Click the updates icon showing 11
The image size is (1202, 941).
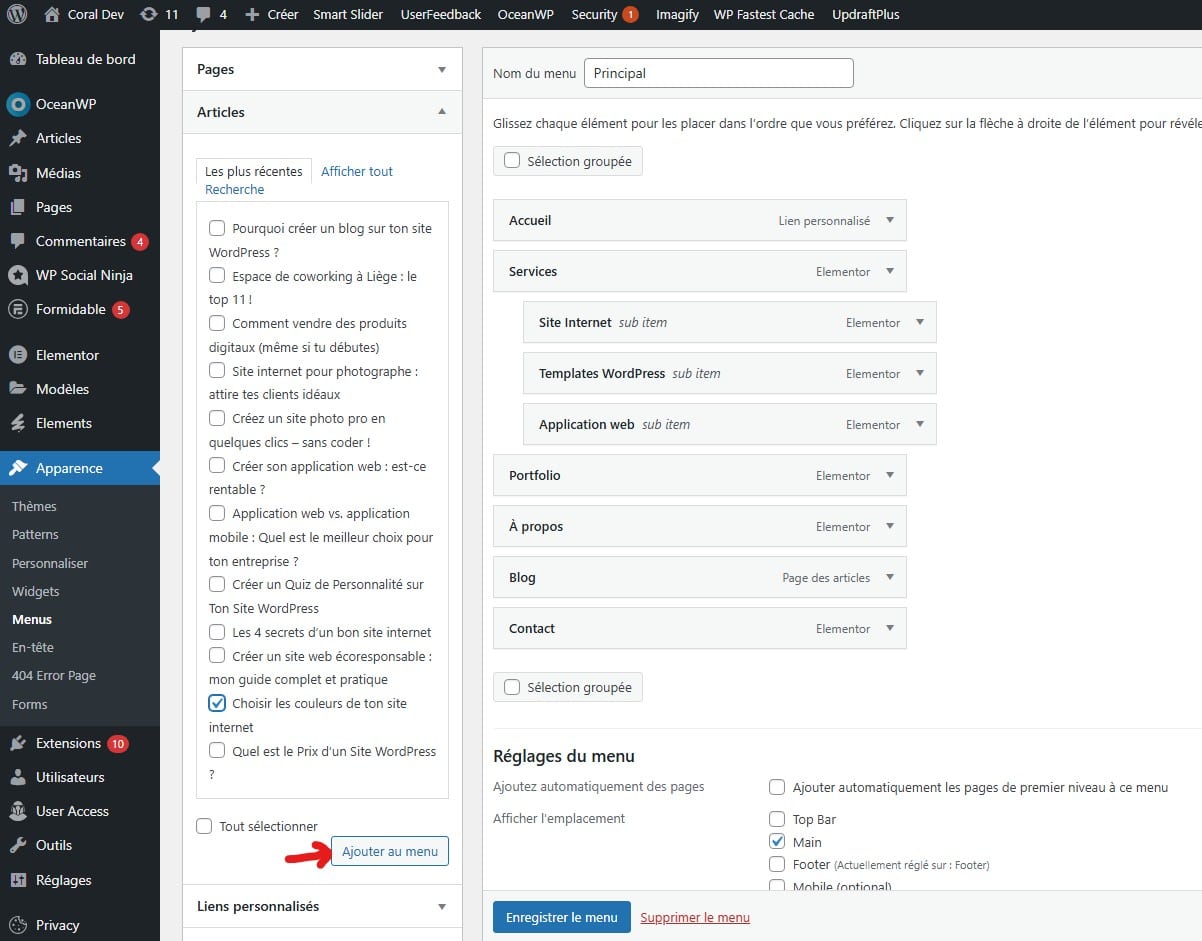[149, 14]
